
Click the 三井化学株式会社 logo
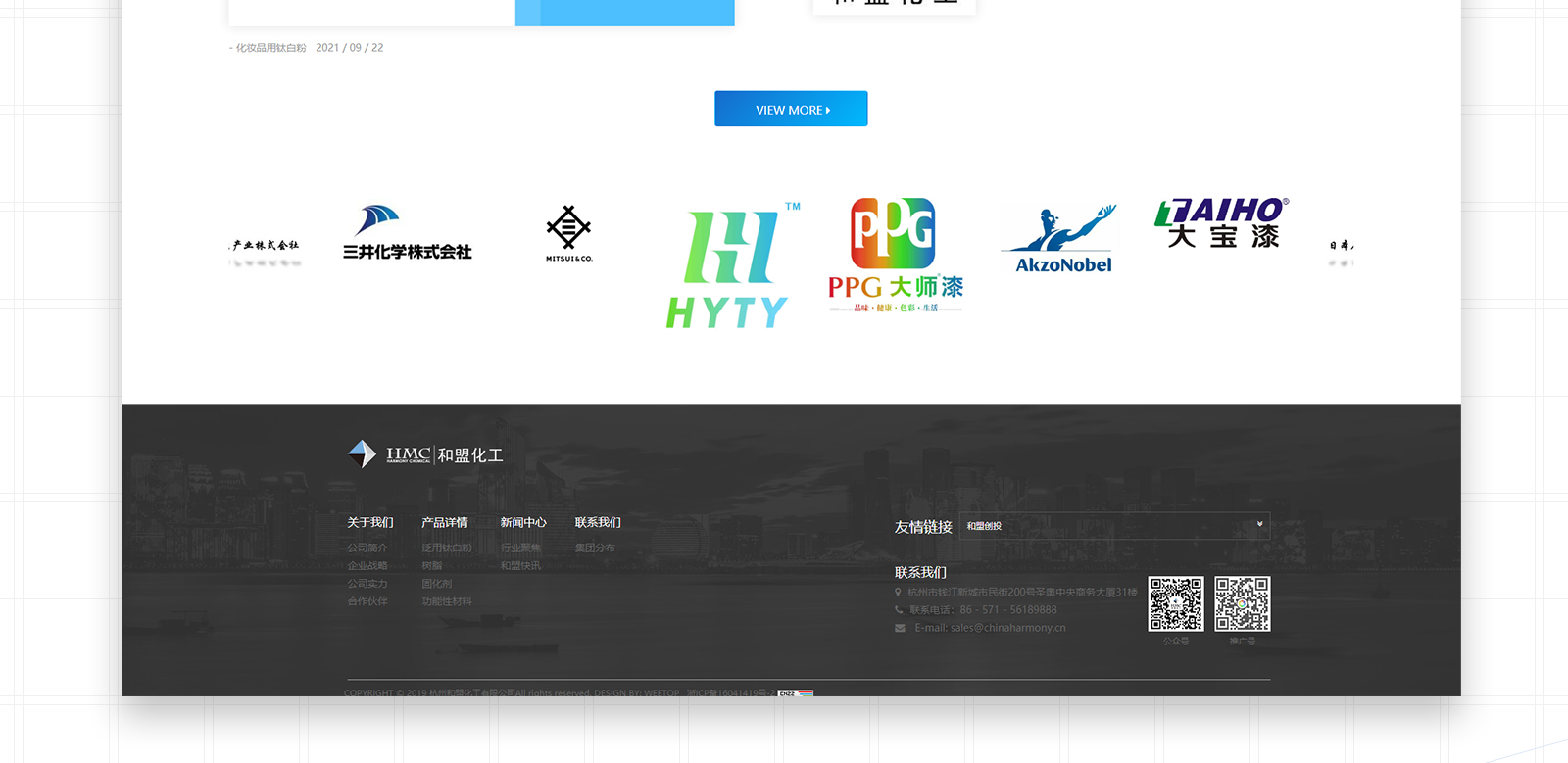coord(407,233)
